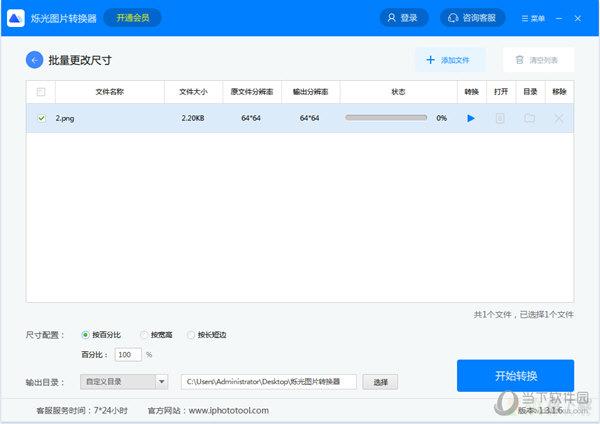This screenshot has width=600, height=424.
Task: Click the output path field
Action: click(x=269, y=382)
